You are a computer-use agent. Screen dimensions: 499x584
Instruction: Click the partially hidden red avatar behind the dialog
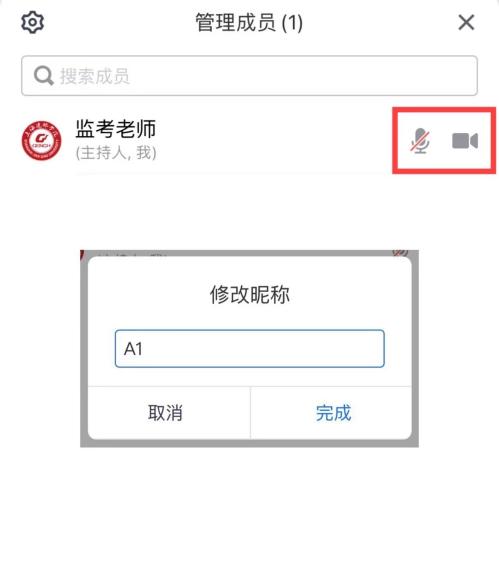click(x=83, y=255)
